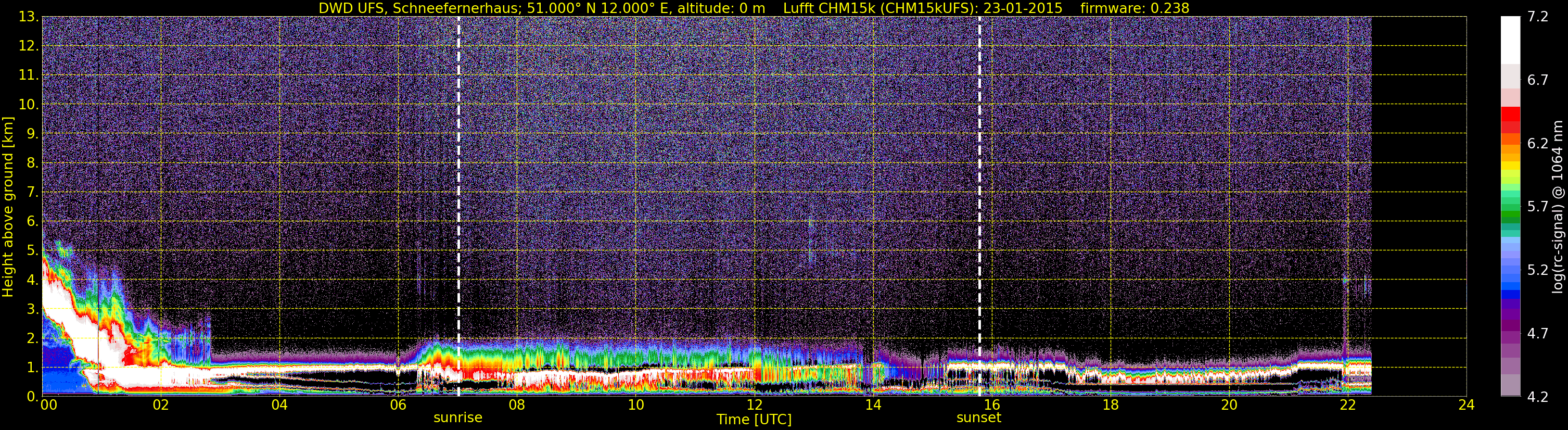Click the '3.' height axis tick label
1568x430 pixels.
coord(32,309)
